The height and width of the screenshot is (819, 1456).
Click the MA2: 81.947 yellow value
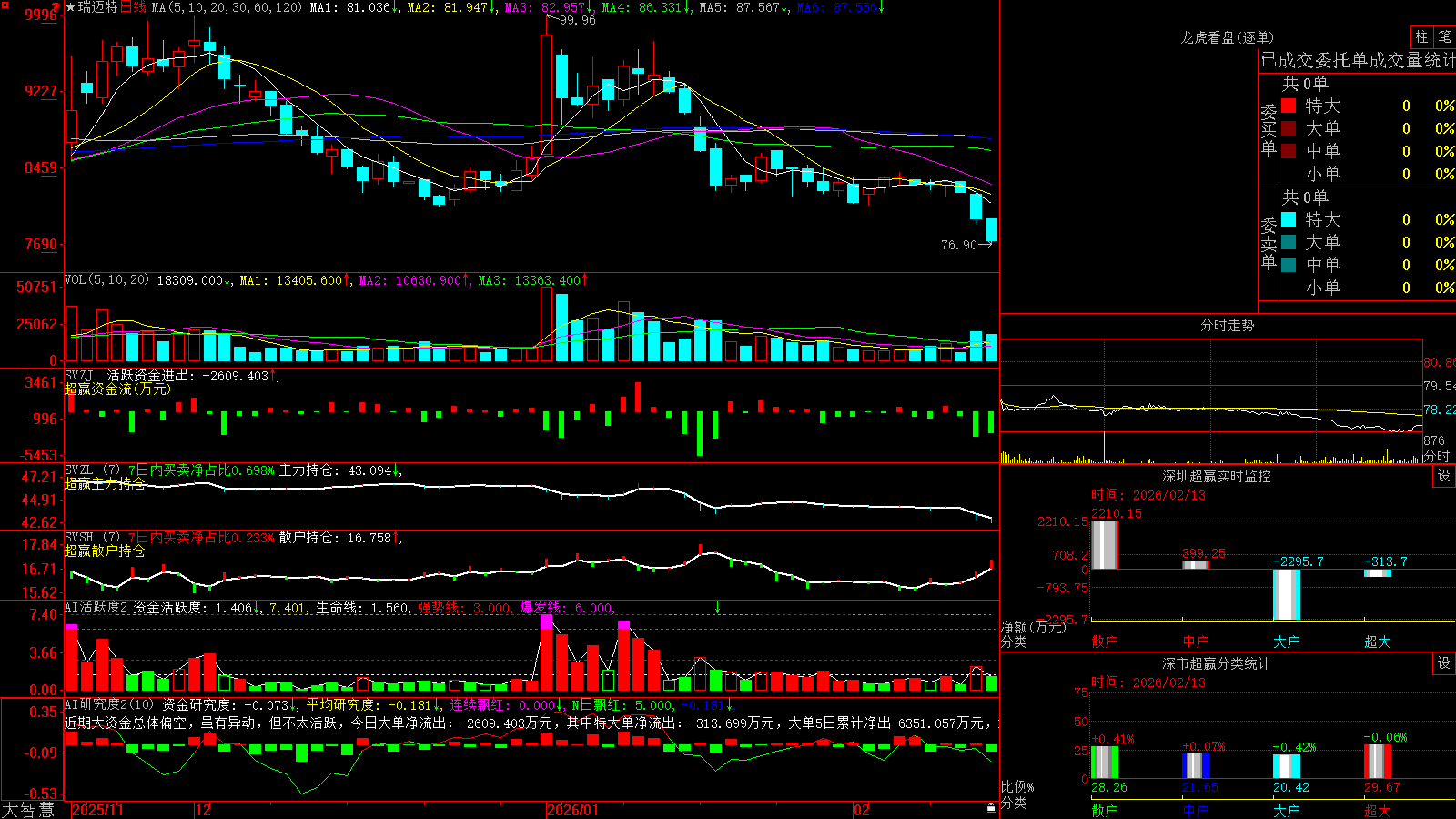tap(447, 7)
